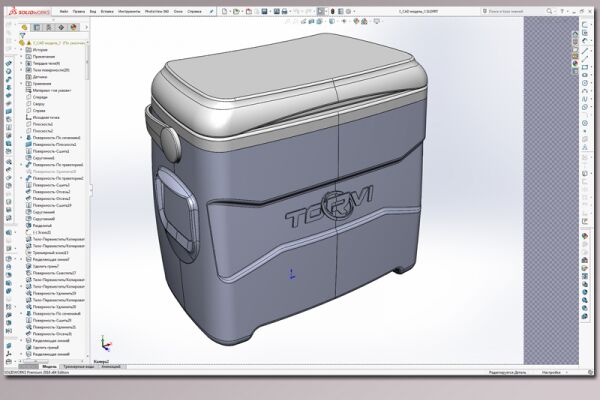
Task: Select the Исходная точка item
Action: [42, 118]
